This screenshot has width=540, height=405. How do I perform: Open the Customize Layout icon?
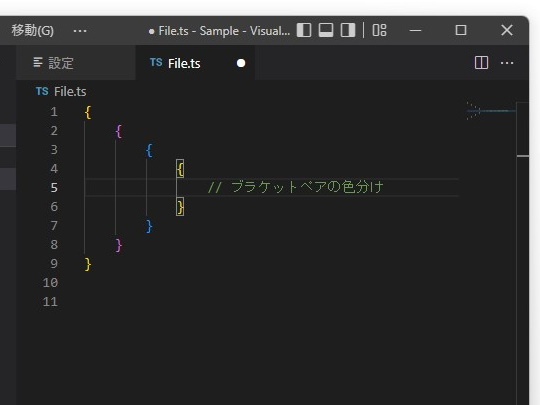coord(380,30)
